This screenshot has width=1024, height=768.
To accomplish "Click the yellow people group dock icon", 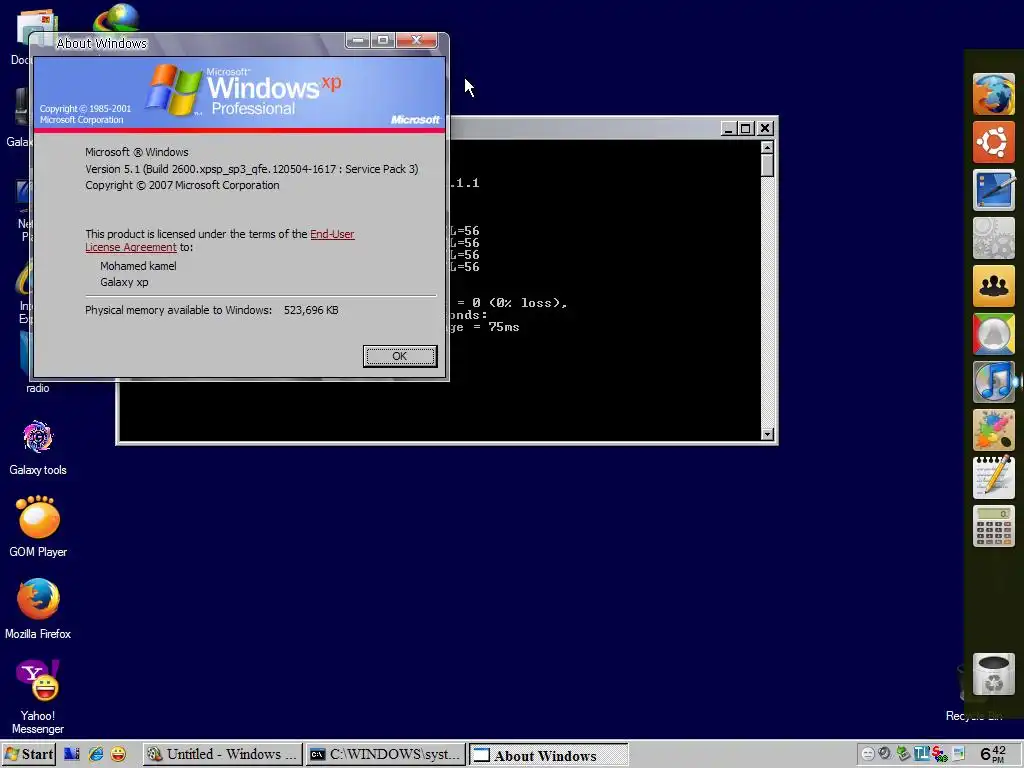I will 993,285.
